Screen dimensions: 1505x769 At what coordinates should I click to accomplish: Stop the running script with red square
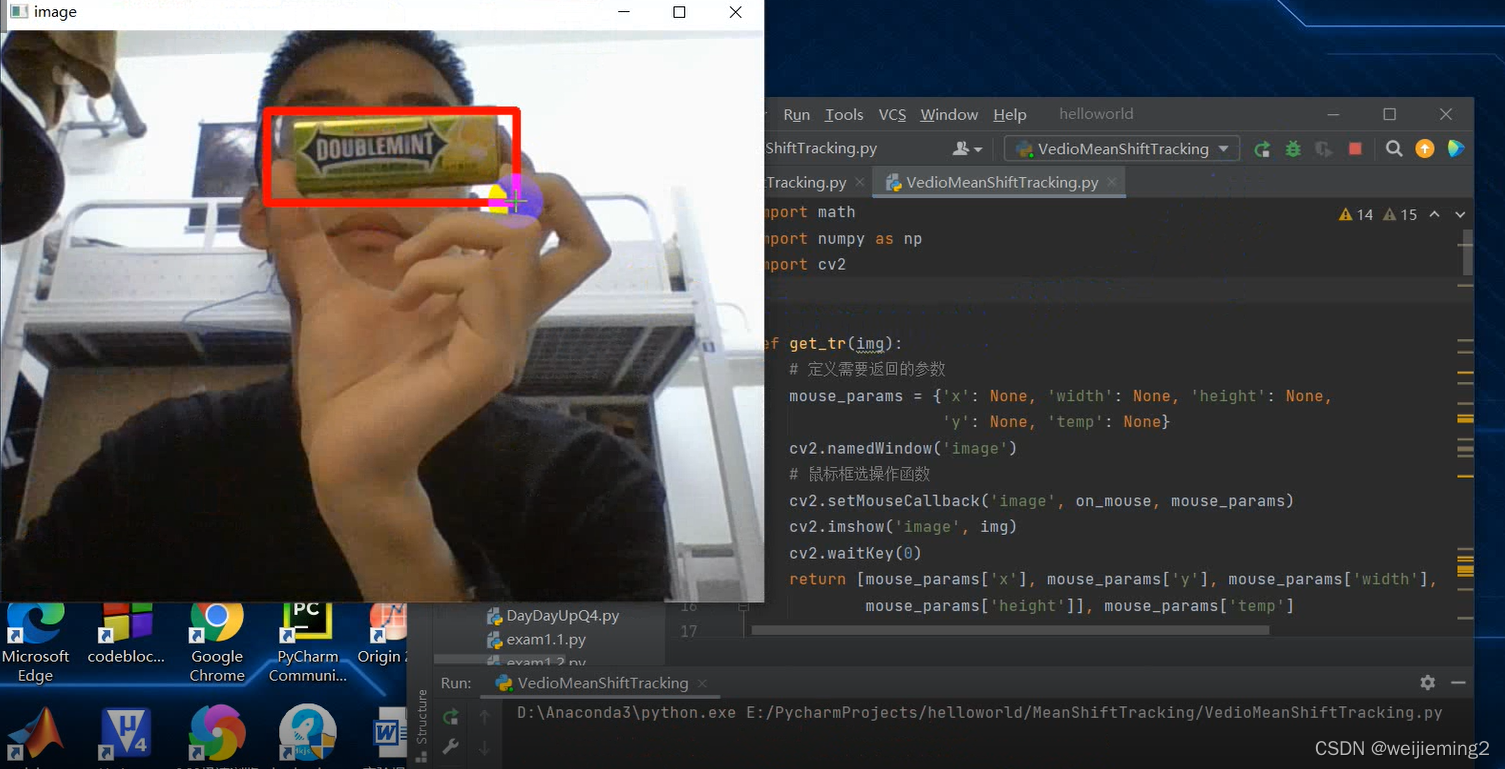pos(1355,149)
